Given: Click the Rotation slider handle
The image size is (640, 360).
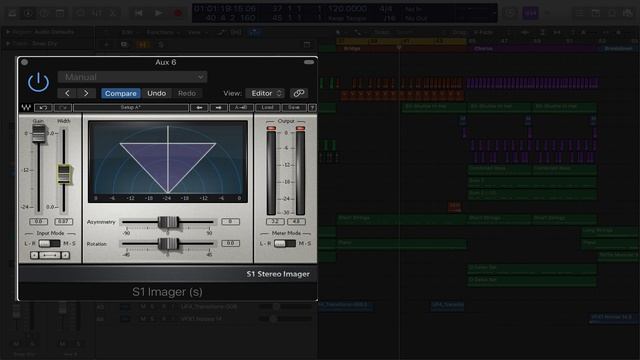Looking at the screenshot, I should (x=168, y=244).
